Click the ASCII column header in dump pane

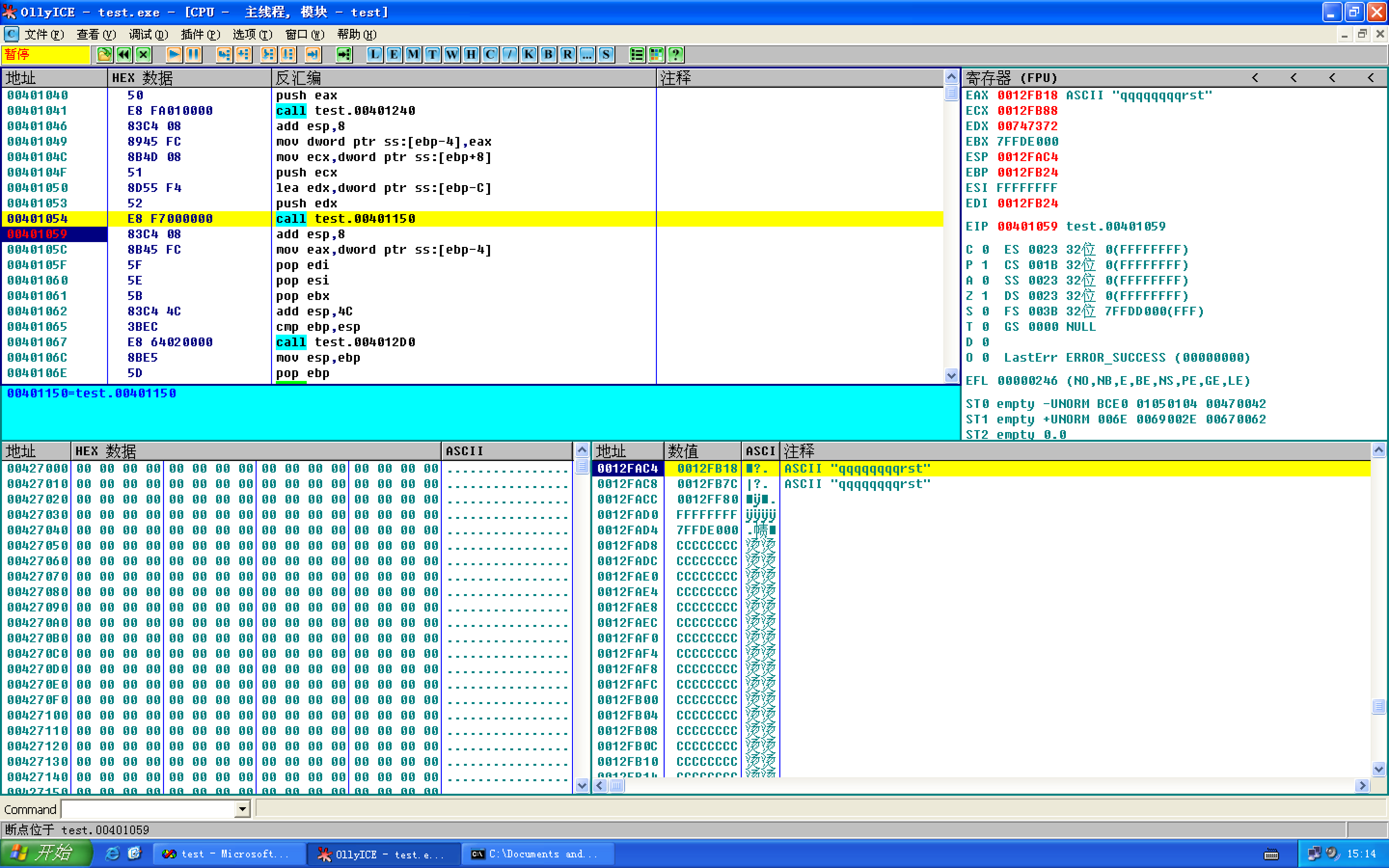[x=507, y=451]
